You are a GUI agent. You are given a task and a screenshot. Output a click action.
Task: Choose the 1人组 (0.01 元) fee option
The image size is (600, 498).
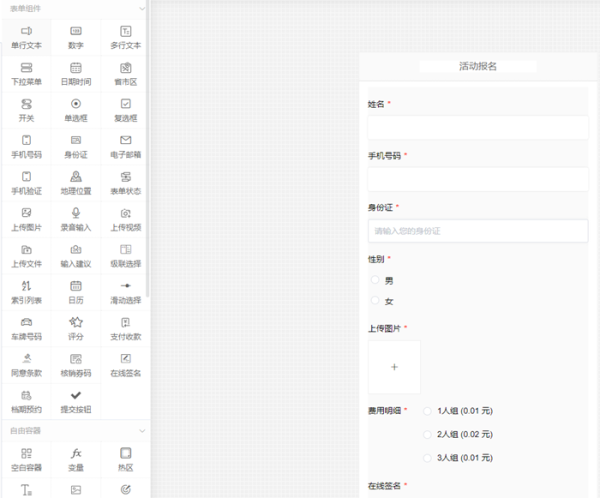(427, 411)
